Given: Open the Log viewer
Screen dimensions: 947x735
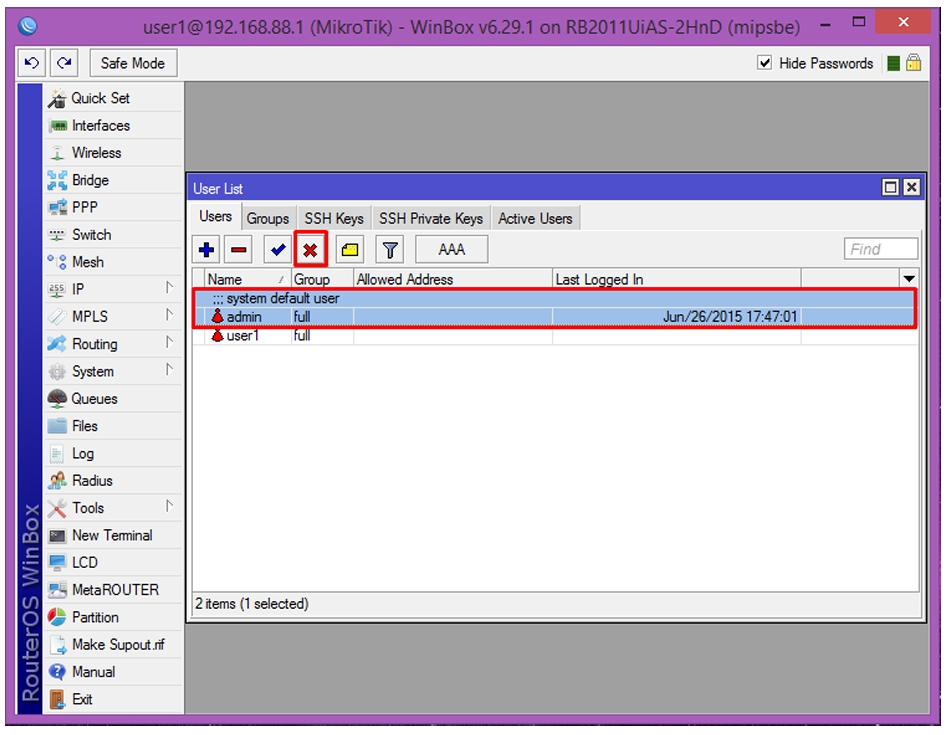Looking at the screenshot, I should click(x=114, y=454).
